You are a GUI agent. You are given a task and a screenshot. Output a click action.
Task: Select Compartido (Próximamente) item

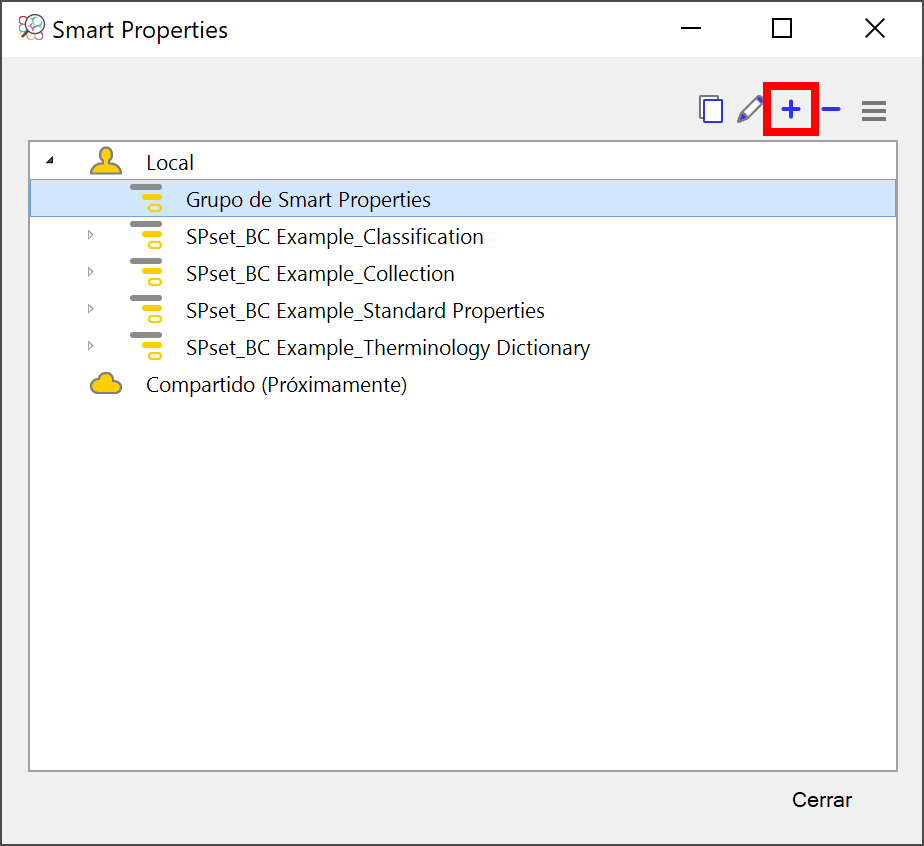pyautogui.click(x=276, y=385)
